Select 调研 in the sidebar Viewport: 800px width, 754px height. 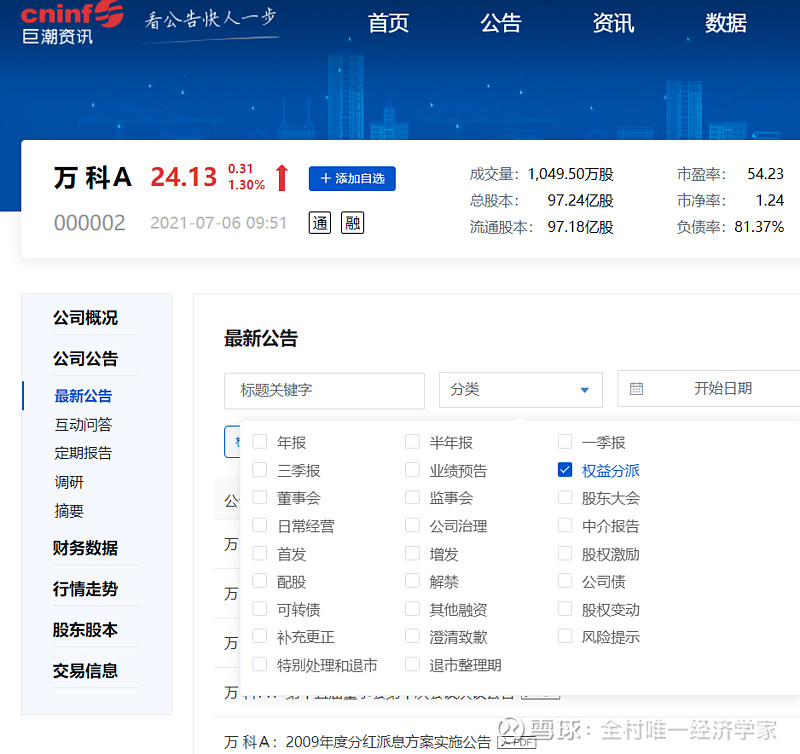click(x=69, y=482)
